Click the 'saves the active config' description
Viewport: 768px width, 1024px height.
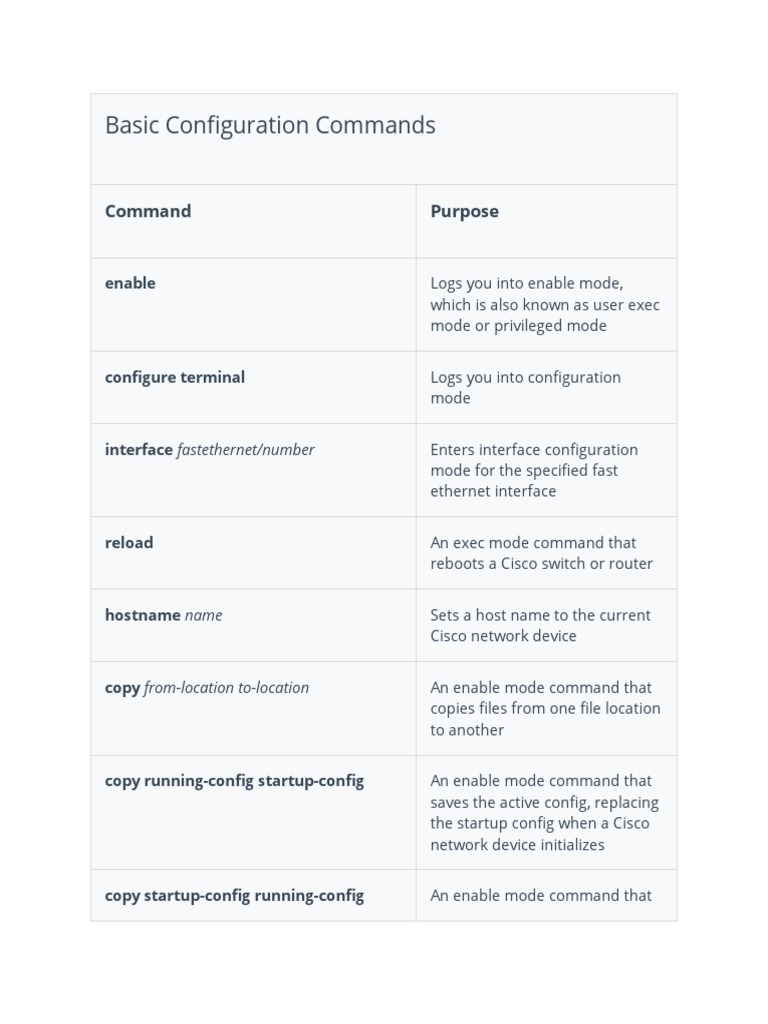point(545,802)
